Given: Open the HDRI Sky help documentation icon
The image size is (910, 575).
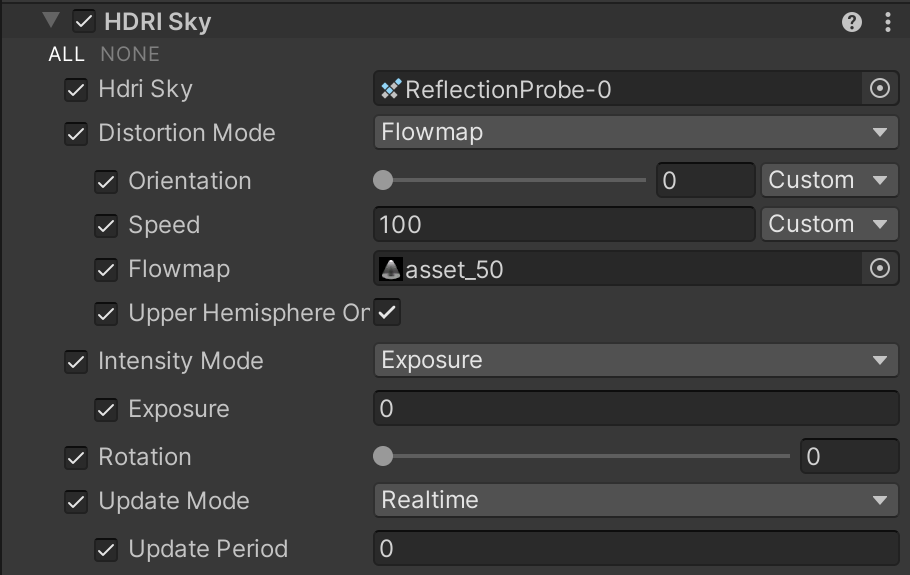Looking at the screenshot, I should coord(851,23).
